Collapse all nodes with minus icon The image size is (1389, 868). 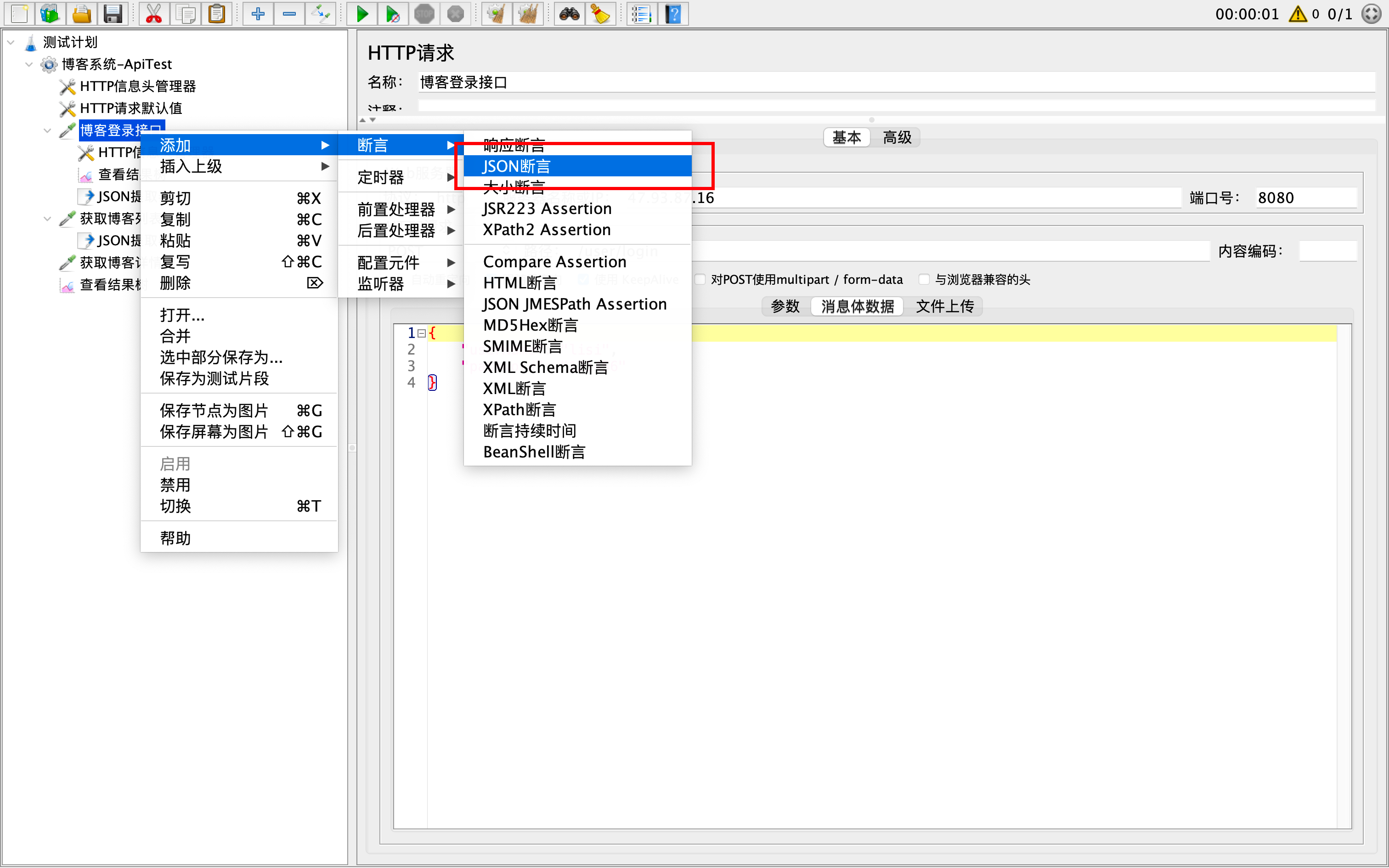289,13
